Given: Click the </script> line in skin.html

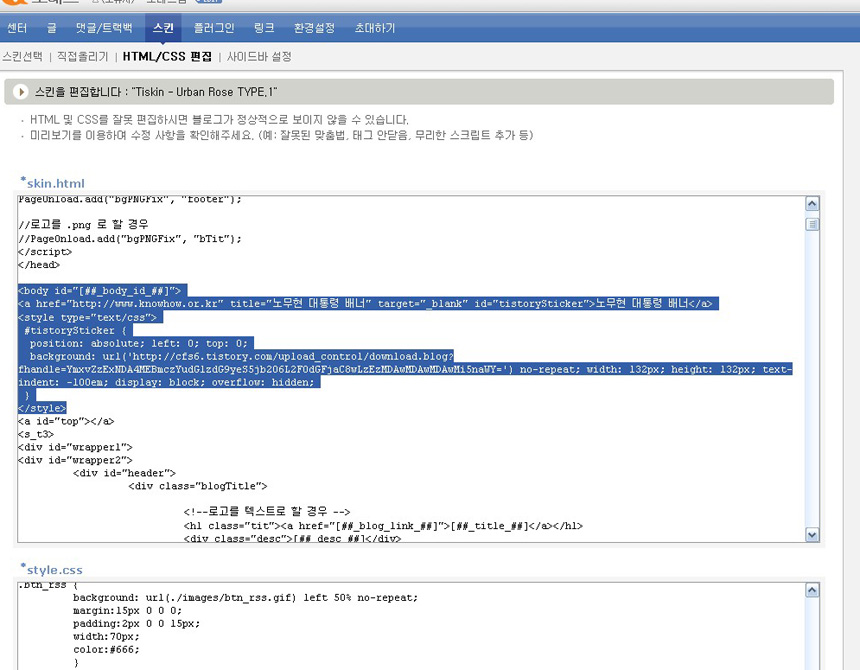Looking at the screenshot, I should pyautogui.click(x=45, y=252).
